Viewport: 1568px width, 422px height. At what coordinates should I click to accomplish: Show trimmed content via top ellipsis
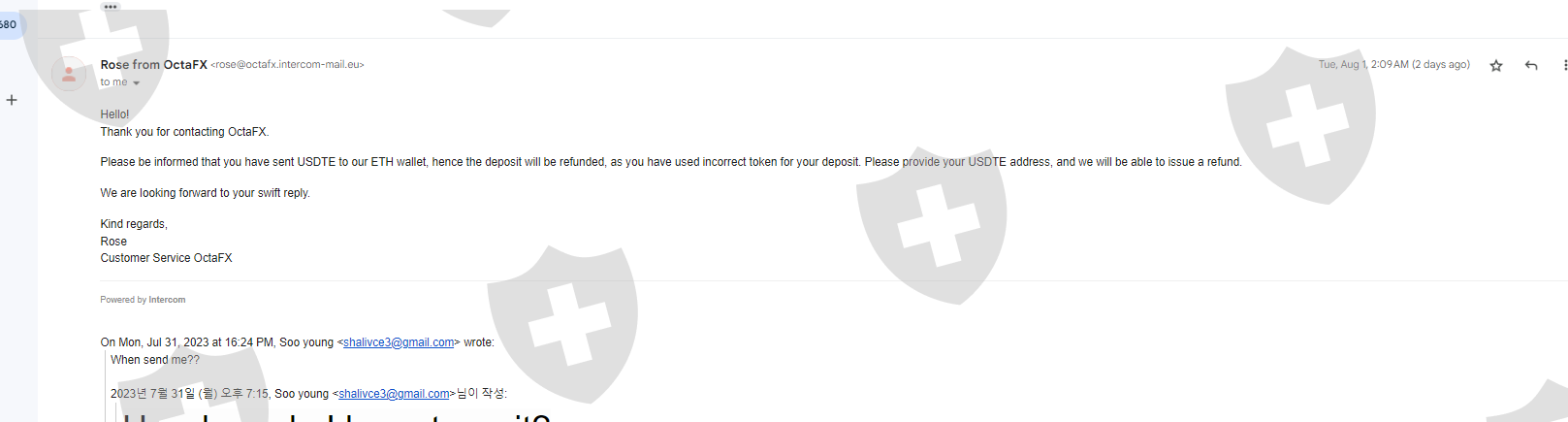111,7
